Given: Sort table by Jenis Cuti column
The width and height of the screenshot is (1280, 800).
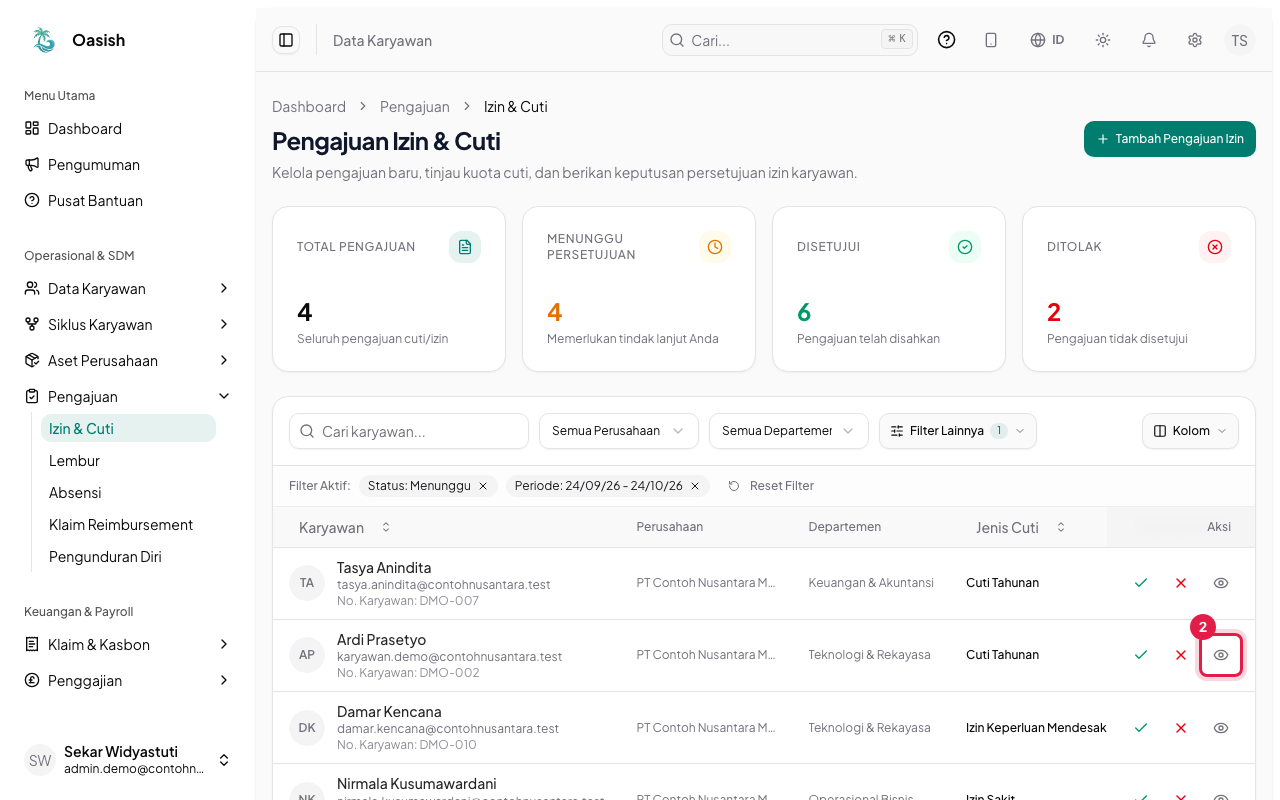Looking at the screenshot, I should click(x=1021, y=528).
